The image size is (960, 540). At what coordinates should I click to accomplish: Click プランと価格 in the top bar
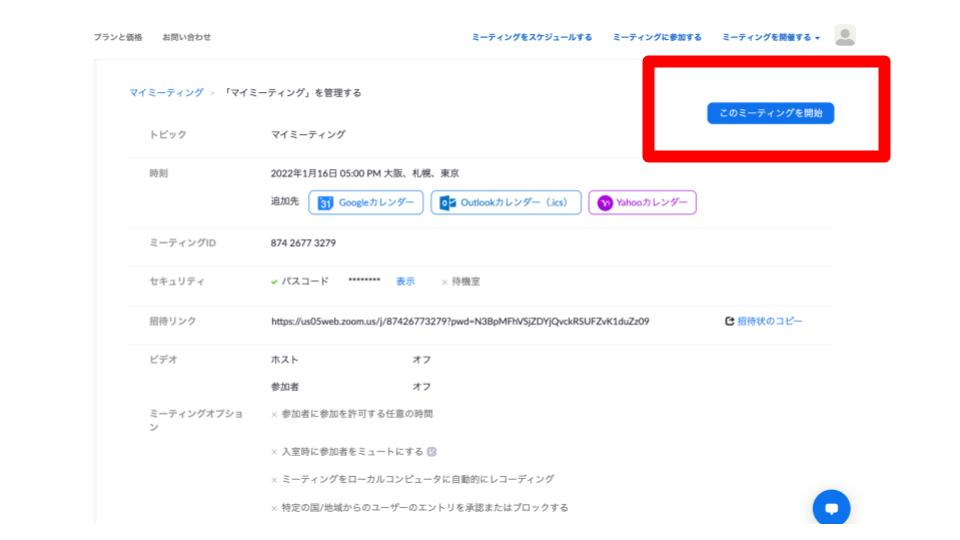click(118, 37)
